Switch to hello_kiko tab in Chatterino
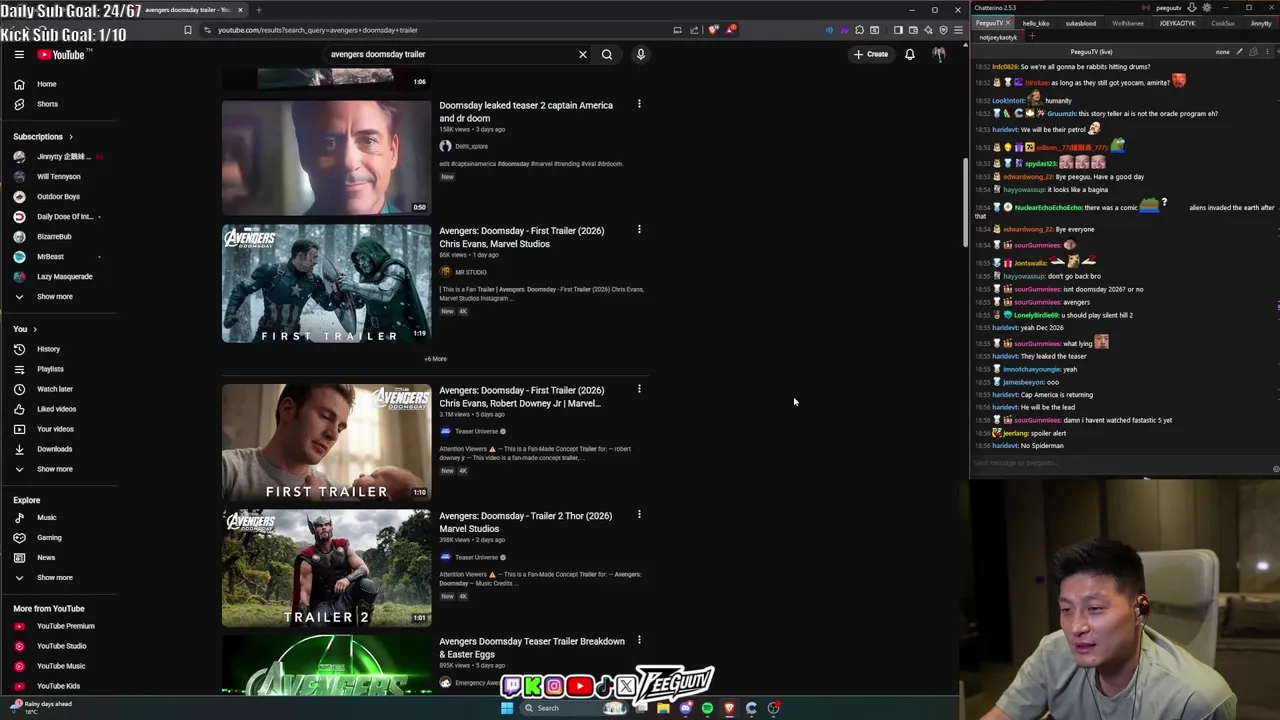 point(1036,23)
